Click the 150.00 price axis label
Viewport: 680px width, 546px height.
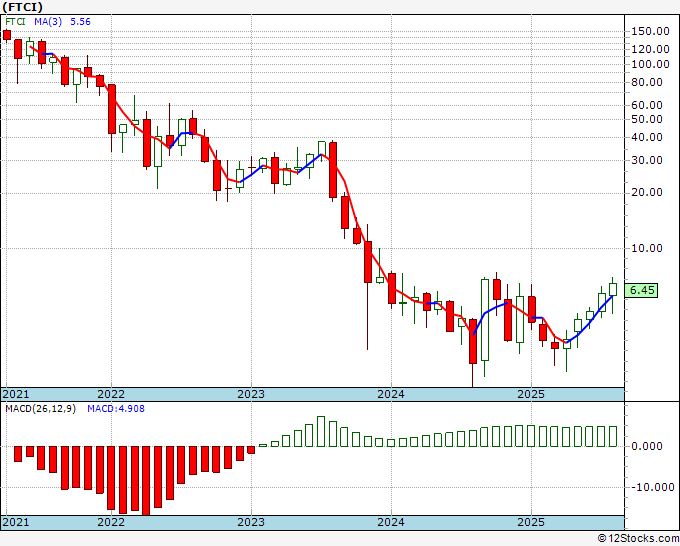[650, 31]
